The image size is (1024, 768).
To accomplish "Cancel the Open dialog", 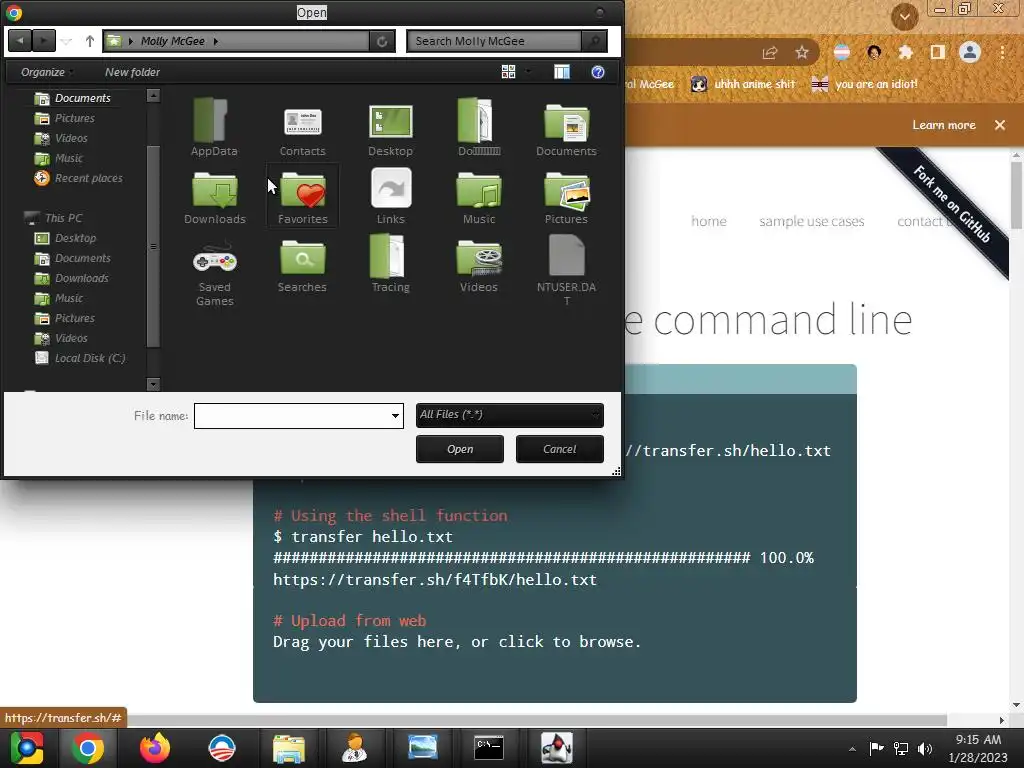I will 560,449.
